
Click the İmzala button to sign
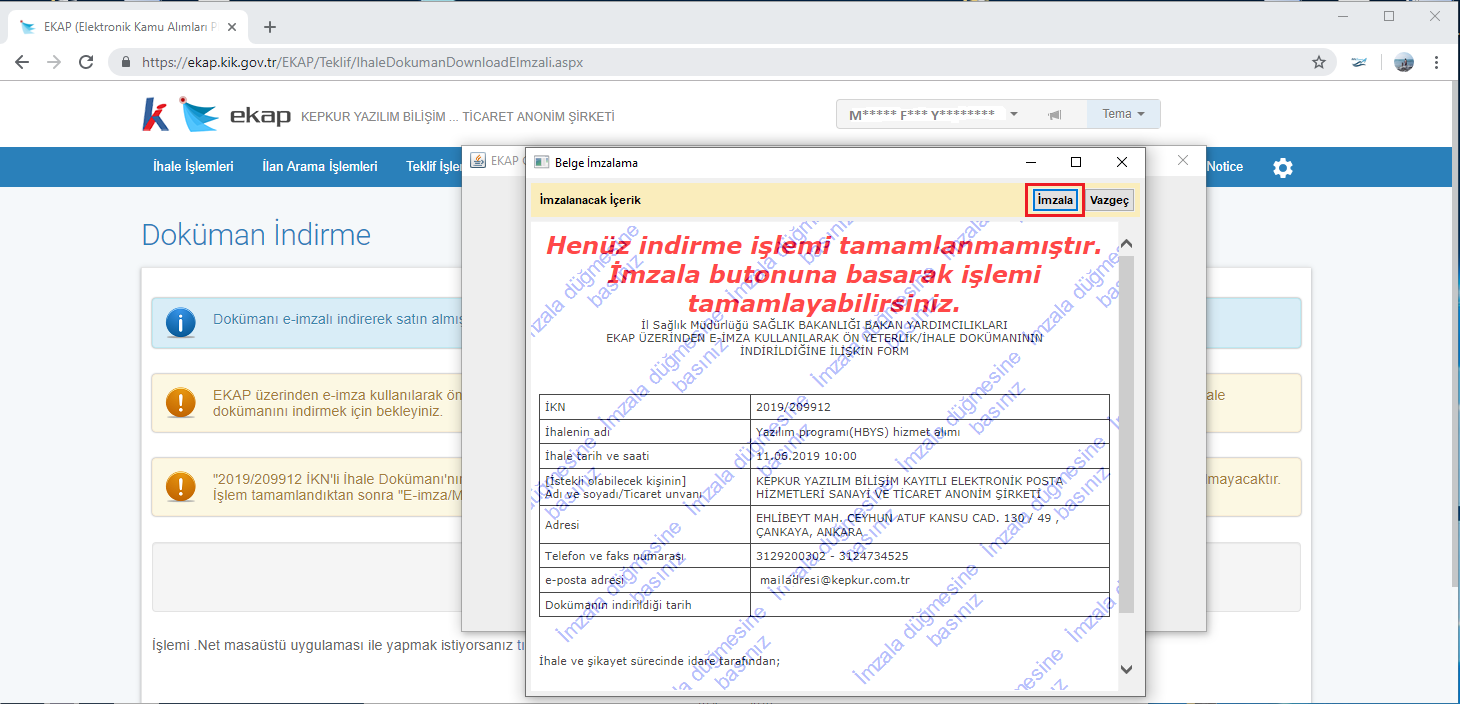[x=1055, y=200]
